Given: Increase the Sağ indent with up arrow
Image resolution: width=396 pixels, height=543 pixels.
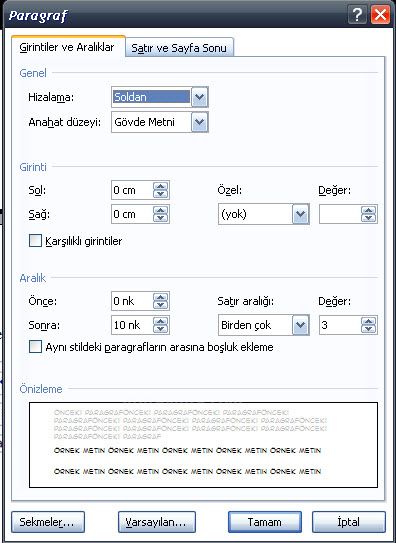Looking at the screenshot, I should (160, 210).
